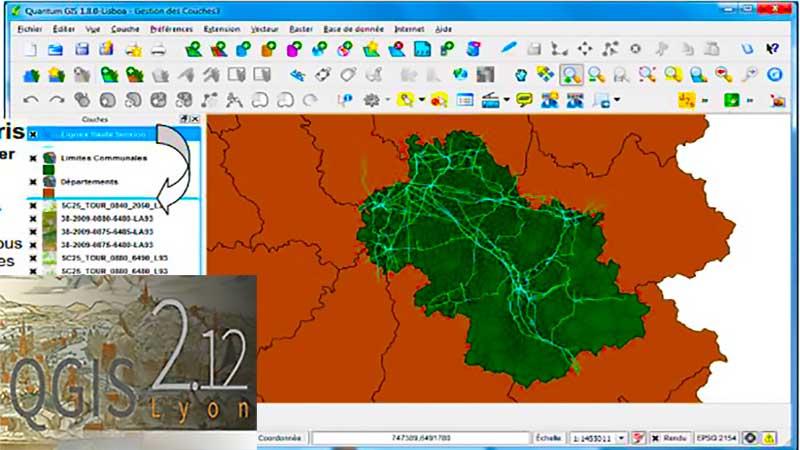Open the Préférences menu

[171, 29]
